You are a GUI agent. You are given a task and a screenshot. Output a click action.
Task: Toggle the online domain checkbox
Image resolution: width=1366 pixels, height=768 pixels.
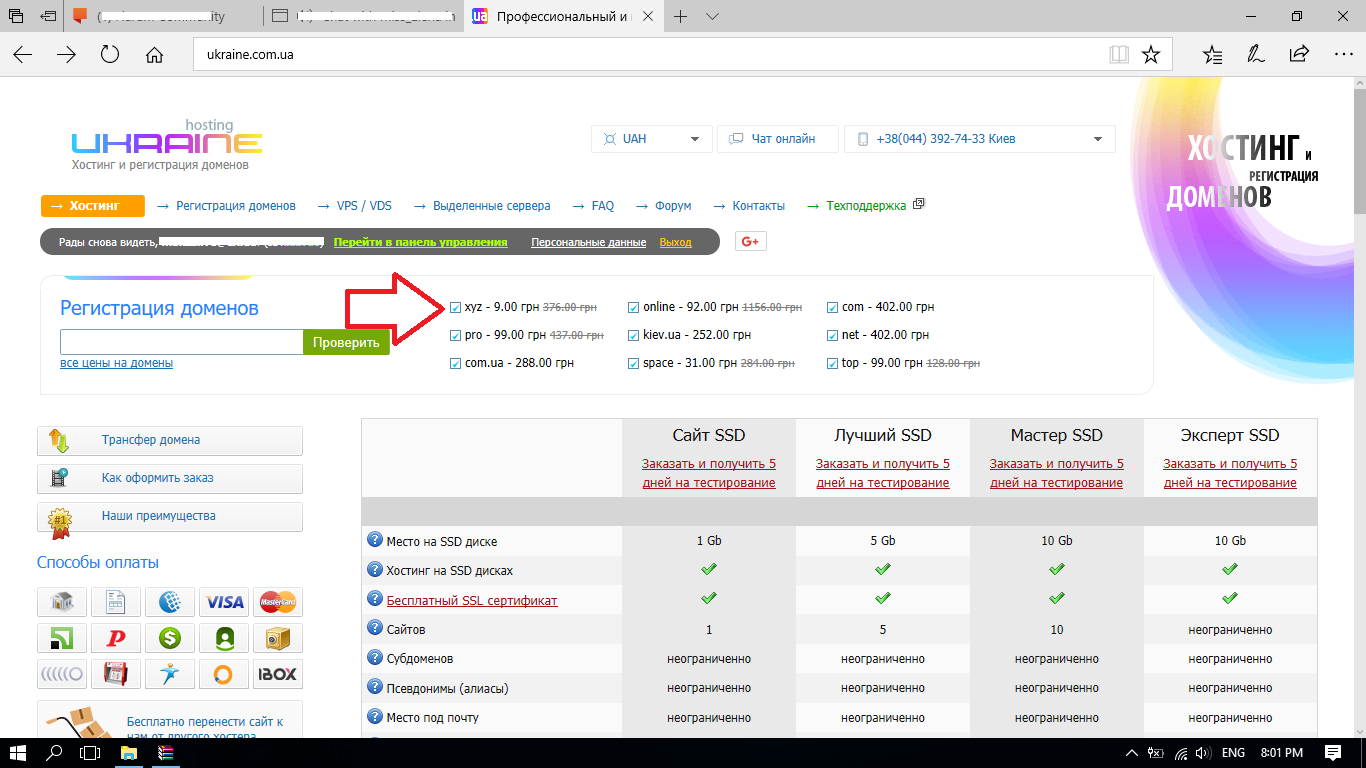point(634,308)
